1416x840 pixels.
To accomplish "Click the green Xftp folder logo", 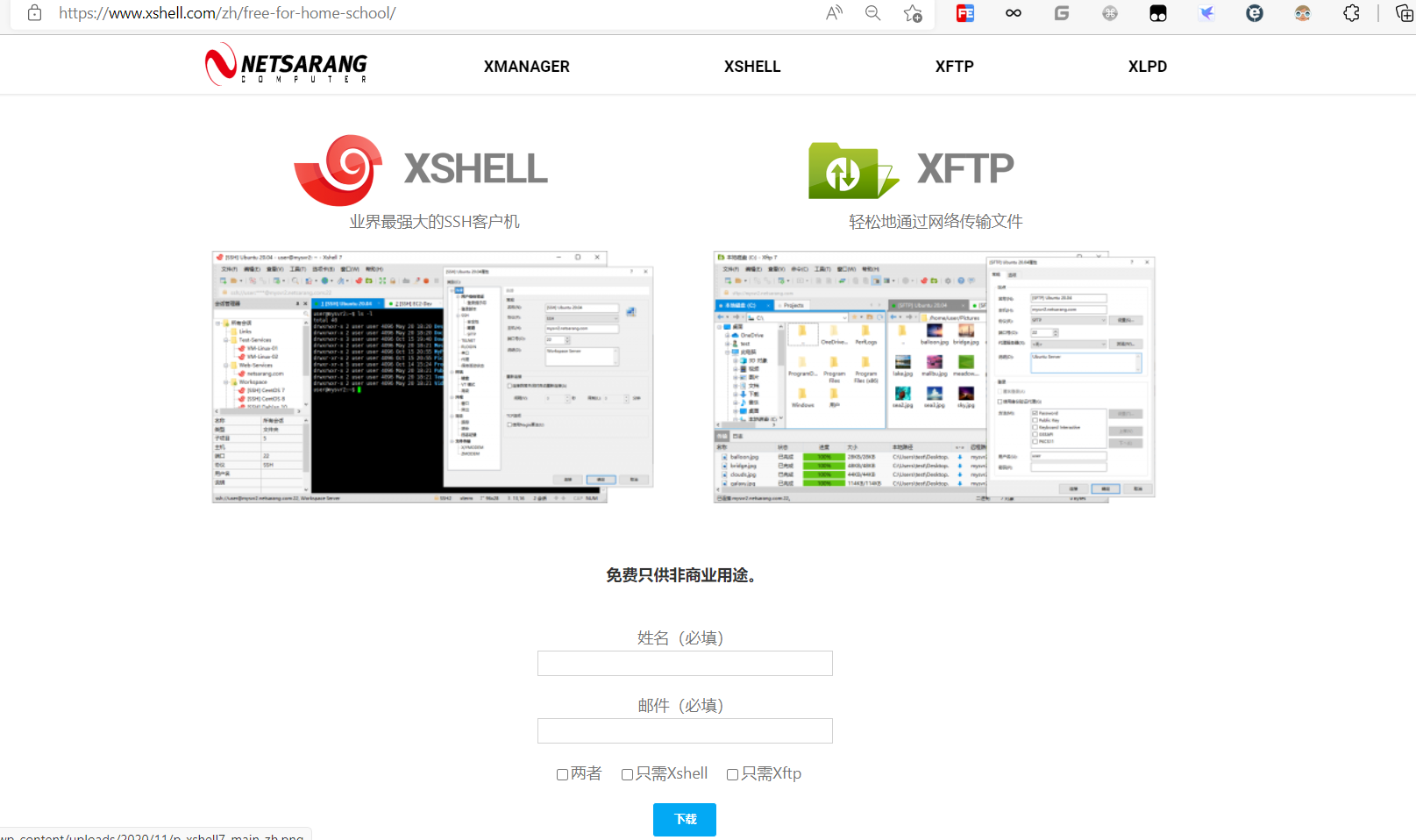I will (x=852, y=170).
